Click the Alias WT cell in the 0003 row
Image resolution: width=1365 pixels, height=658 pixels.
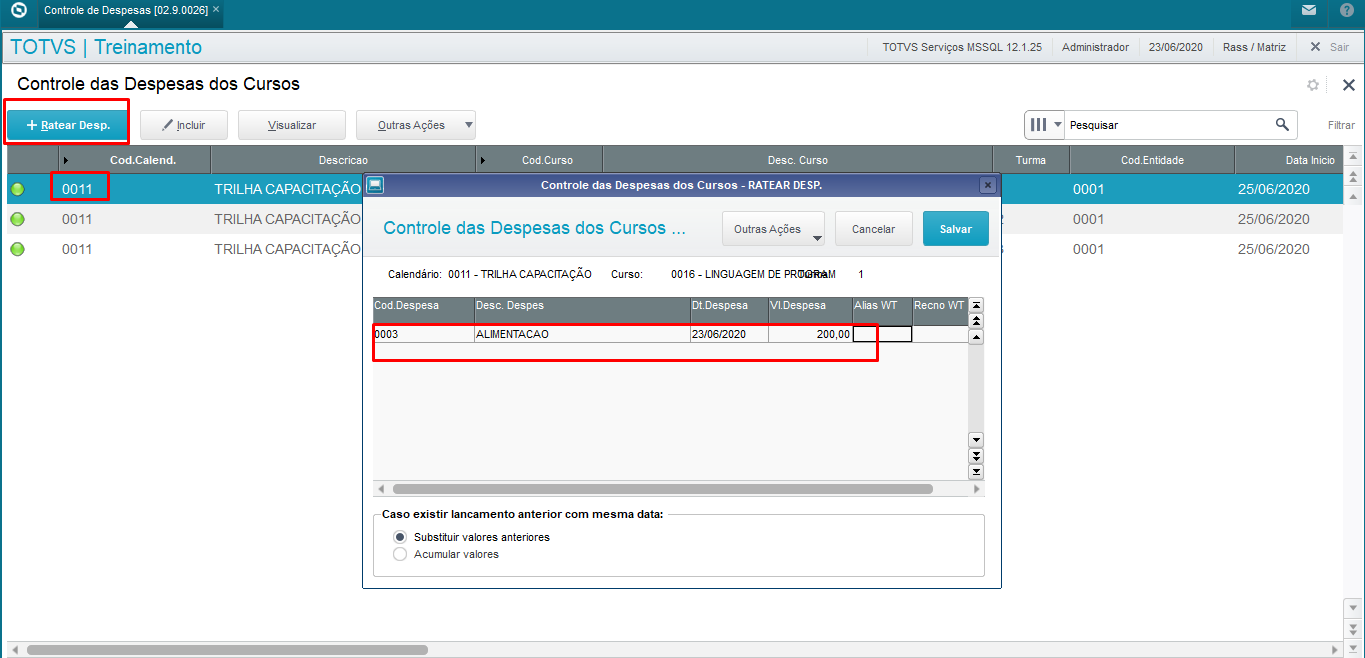pos(882,334)
